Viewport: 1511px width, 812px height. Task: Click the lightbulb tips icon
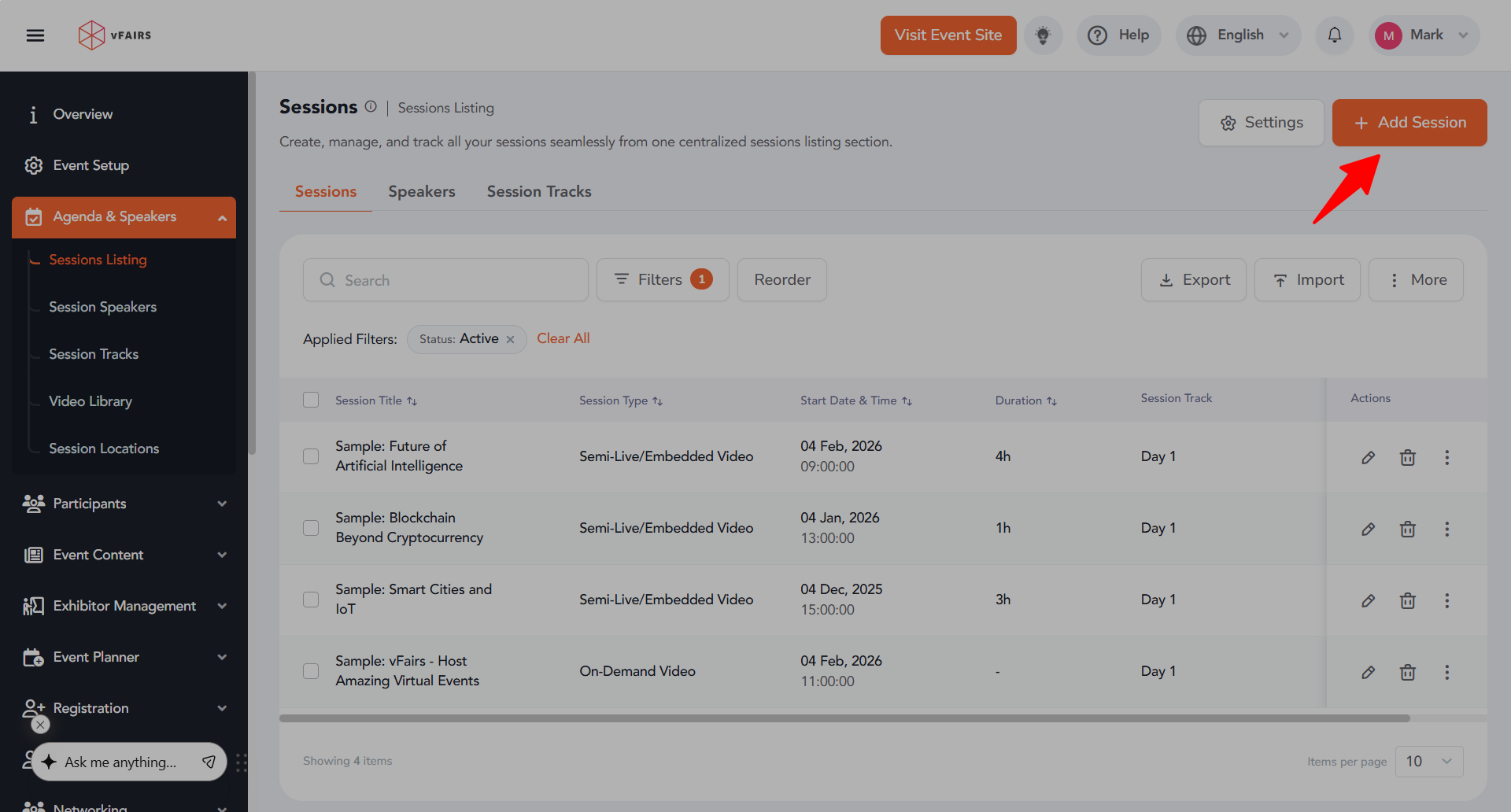pos(1043,35)
